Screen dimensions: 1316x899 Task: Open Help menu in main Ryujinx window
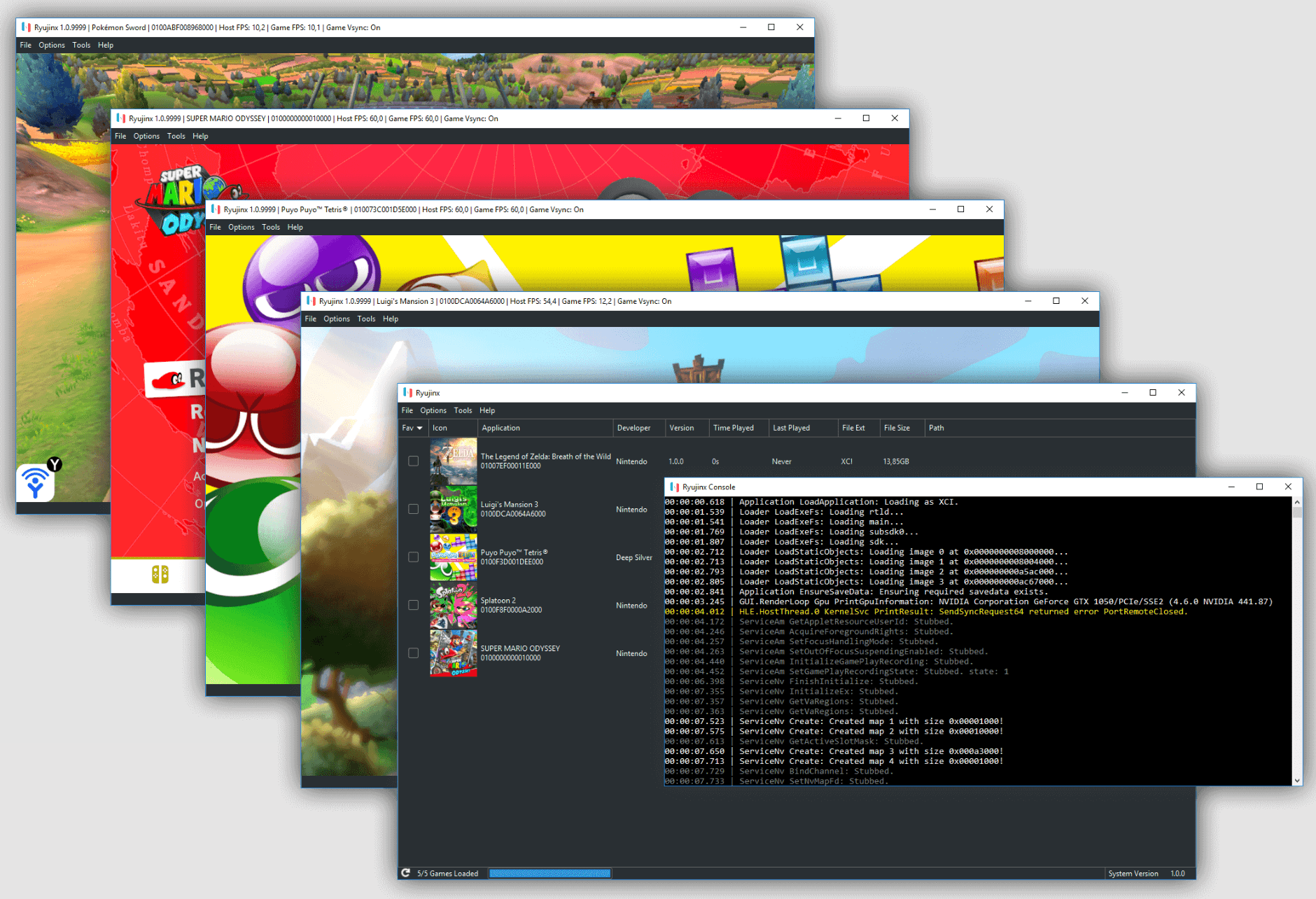[x=487, y=410]
